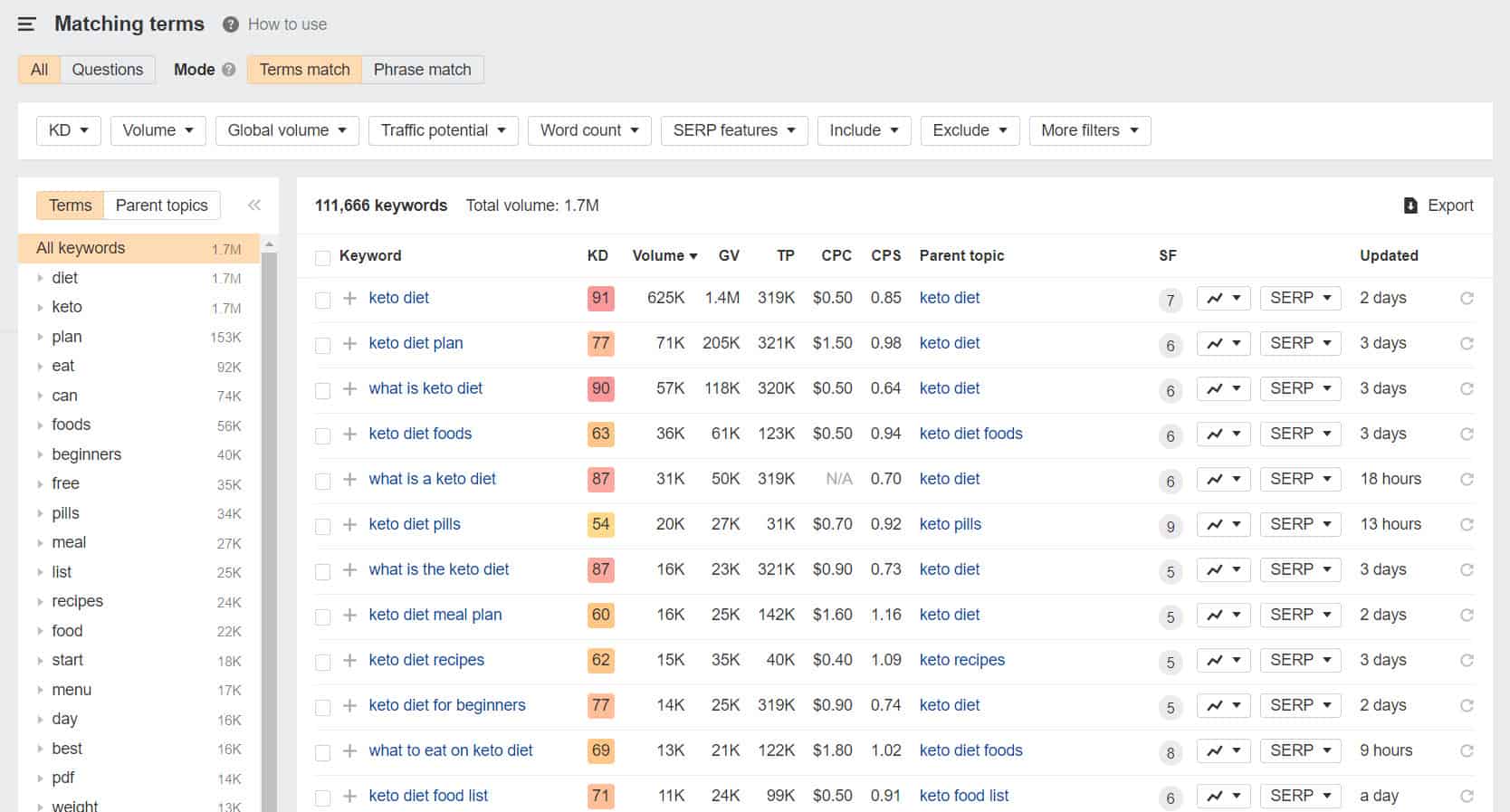Open the KD filter dropdown
The height and width of the screenshot is (812, 1510).
[69, 130]
